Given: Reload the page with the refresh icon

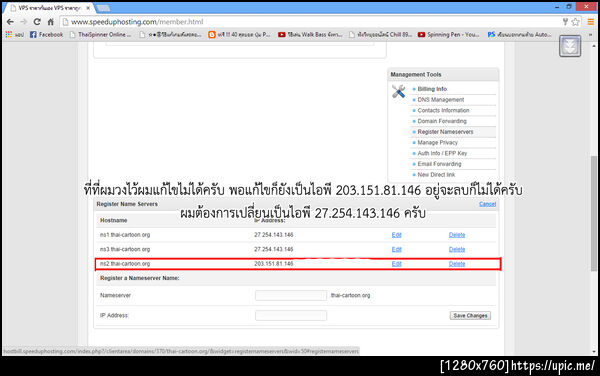Looking at the screenshot, I should [37, 22].
